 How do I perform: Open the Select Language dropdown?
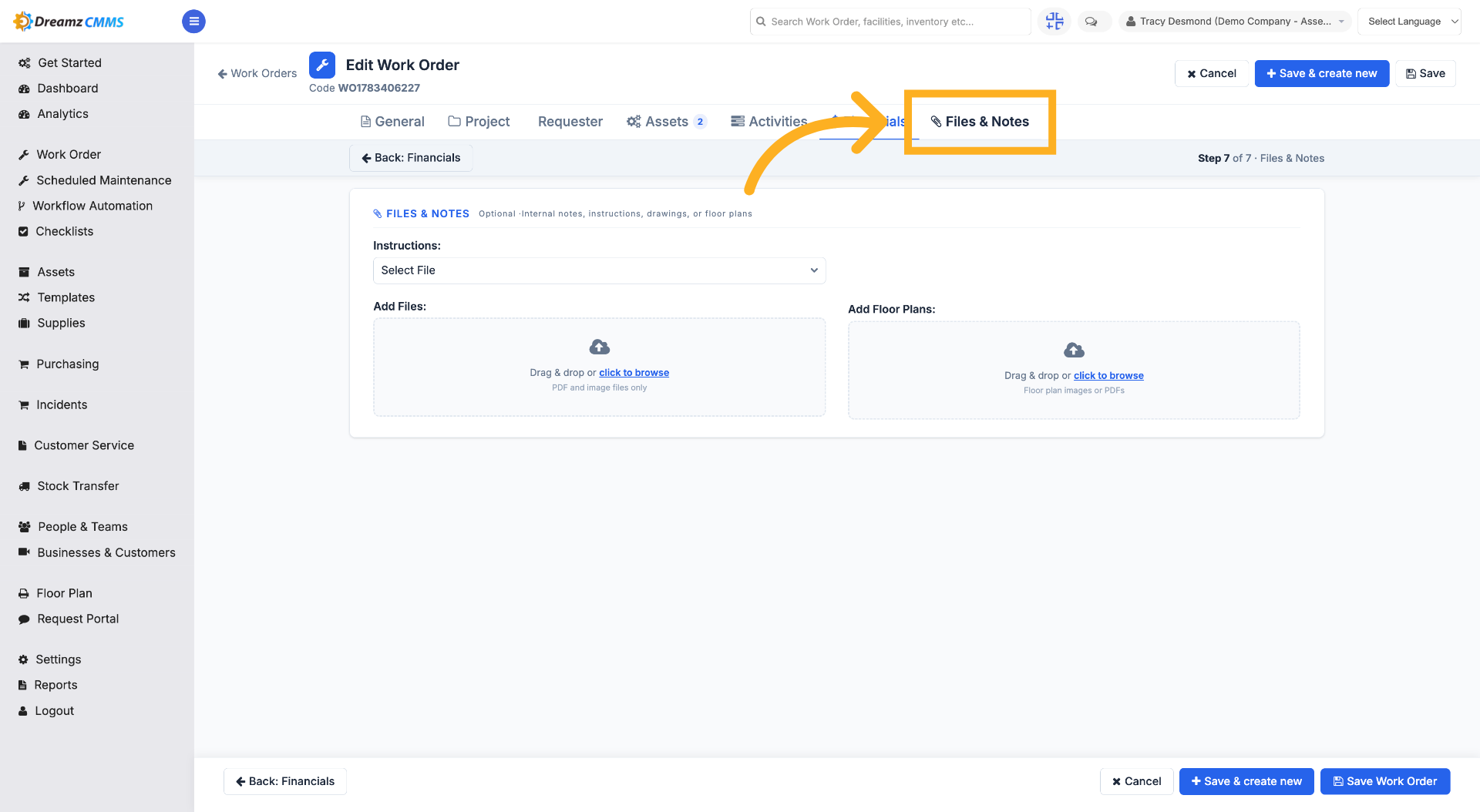tap(1409, 22)
